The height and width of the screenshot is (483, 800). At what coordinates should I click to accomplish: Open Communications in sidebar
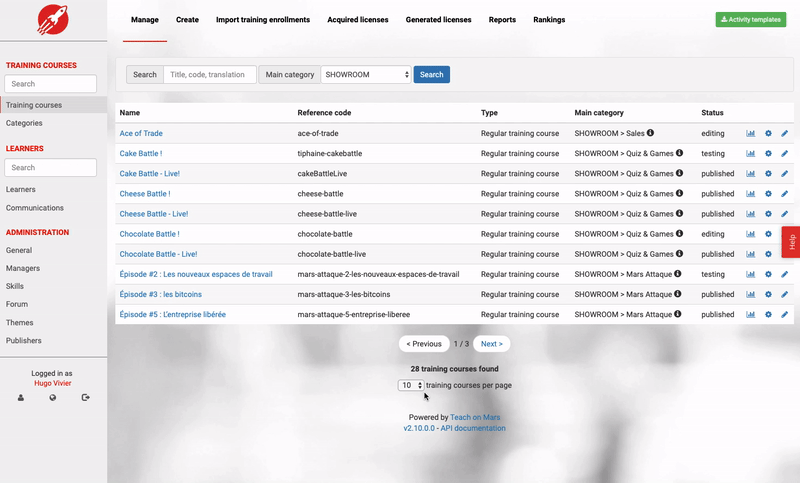pos(35,208)
